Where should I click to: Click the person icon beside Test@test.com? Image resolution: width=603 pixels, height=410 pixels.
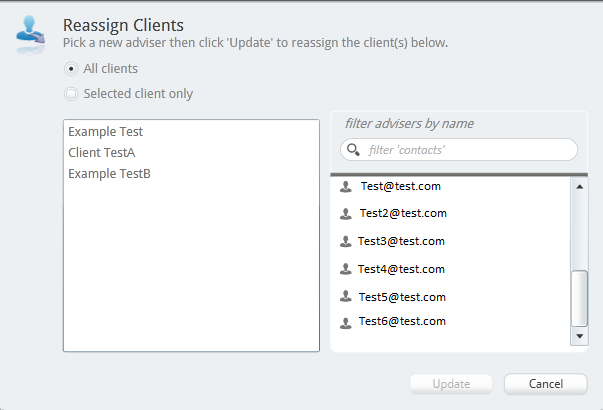pyautogui.click(x=346, y=186)
